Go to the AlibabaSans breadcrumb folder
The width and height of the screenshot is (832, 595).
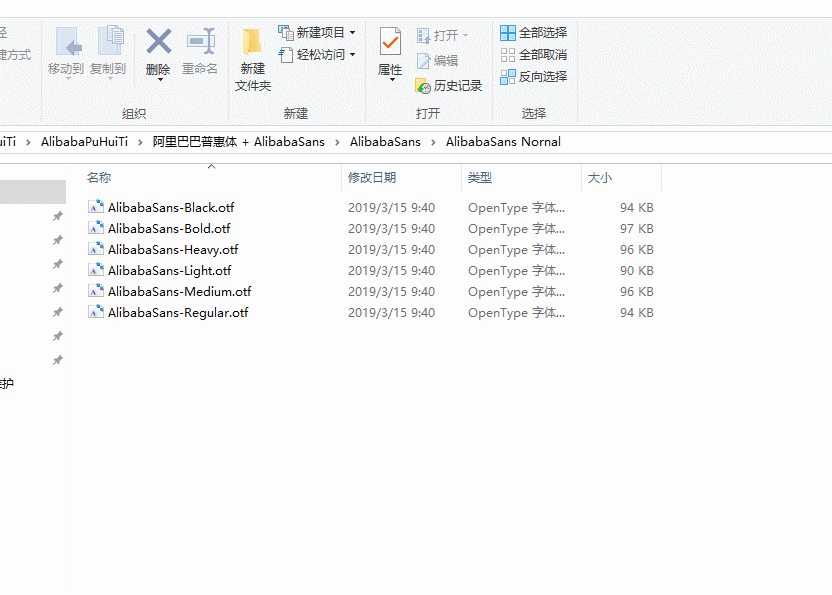coord(385,142)
